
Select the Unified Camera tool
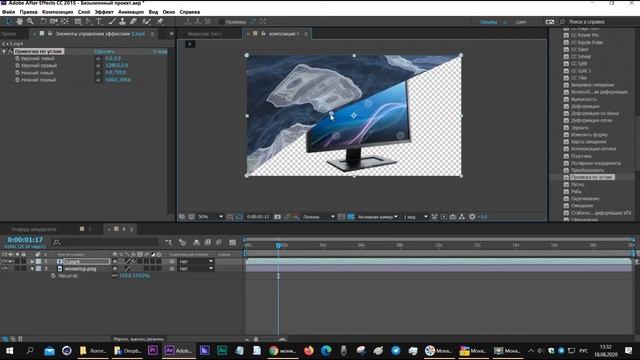pos(53,21)
